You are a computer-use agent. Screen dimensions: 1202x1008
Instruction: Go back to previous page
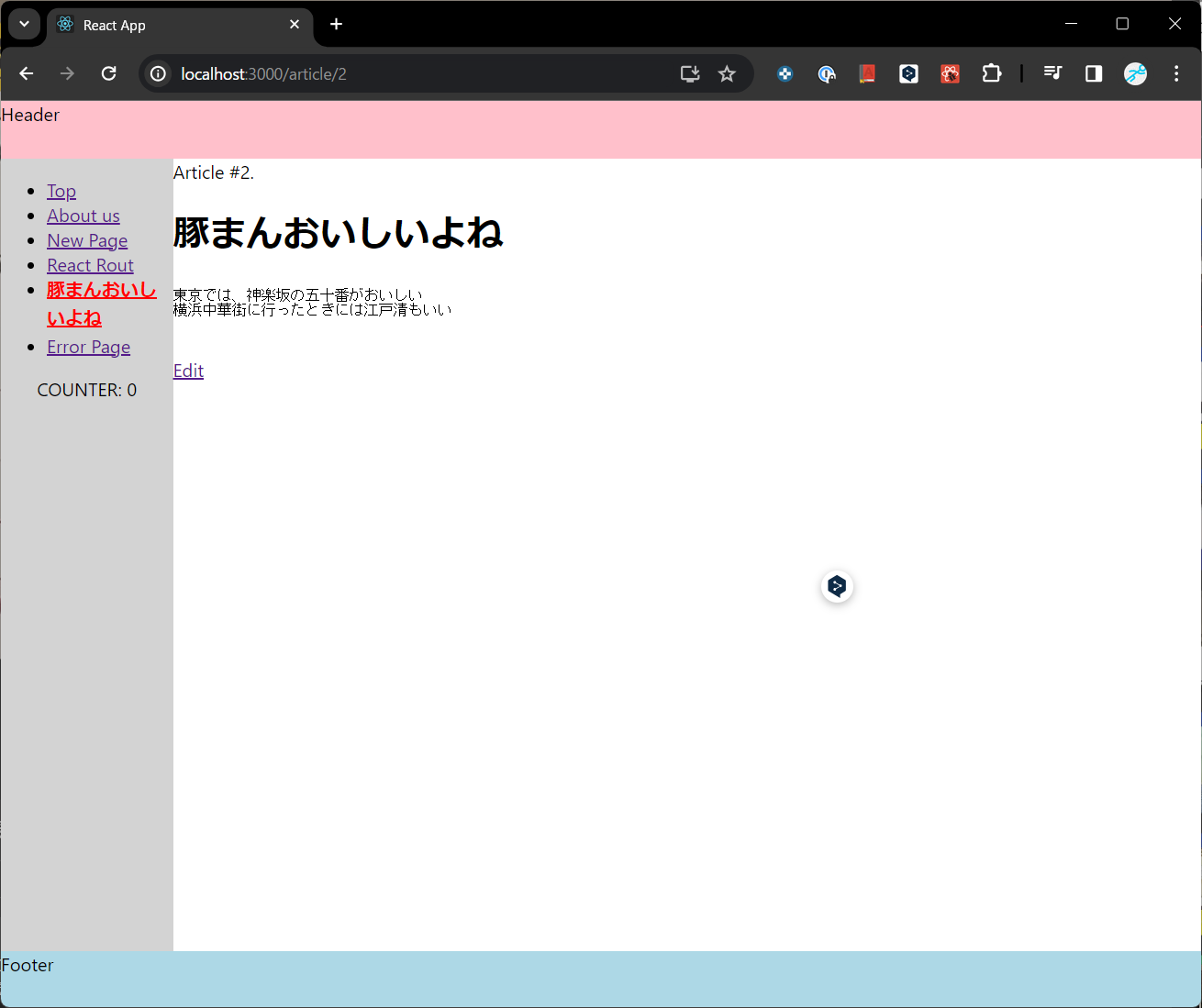(x=27, y=74)
